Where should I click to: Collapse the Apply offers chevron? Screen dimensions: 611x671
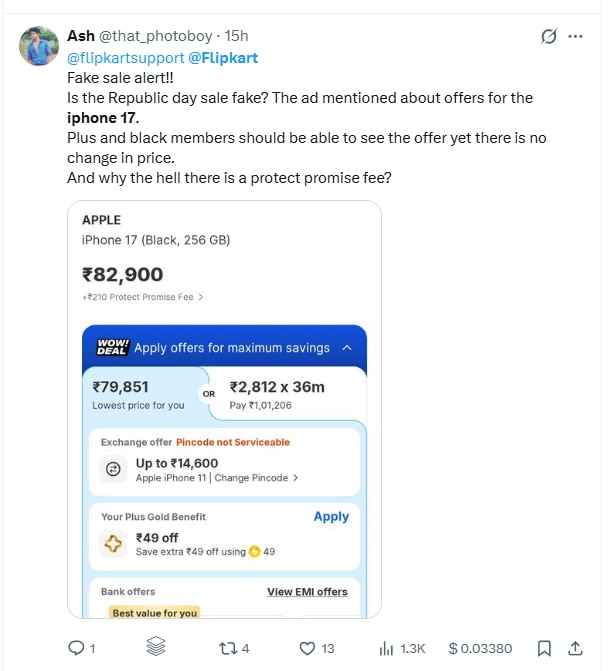click(347, 348)
